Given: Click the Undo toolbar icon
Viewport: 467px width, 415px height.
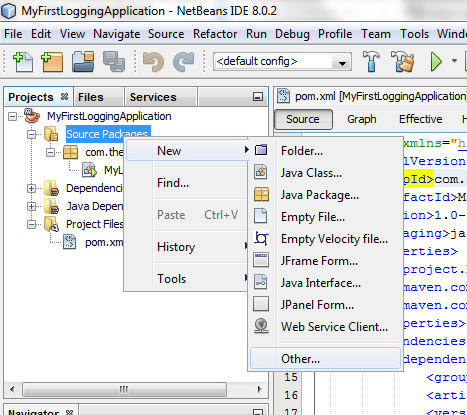Looking at the screenshot, I should click(153, 62).
